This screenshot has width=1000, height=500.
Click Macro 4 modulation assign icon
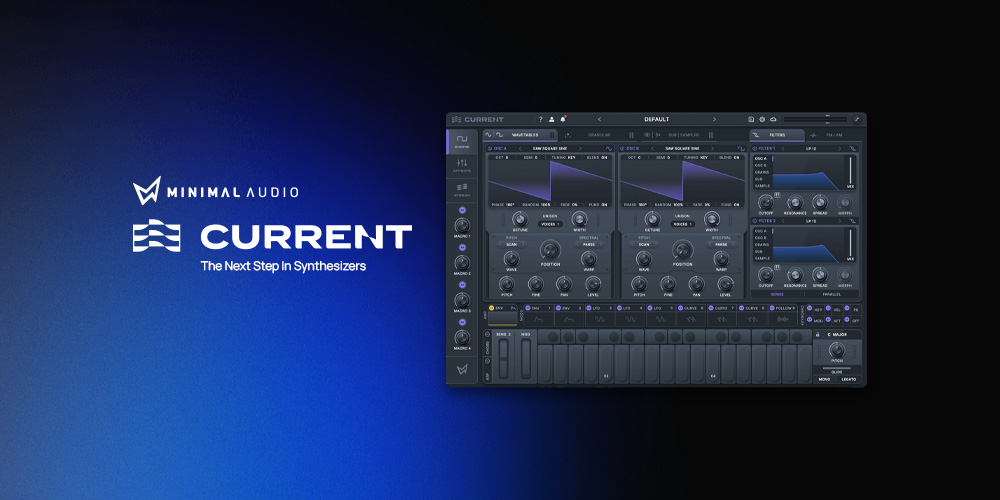click(x=462, y=322)
